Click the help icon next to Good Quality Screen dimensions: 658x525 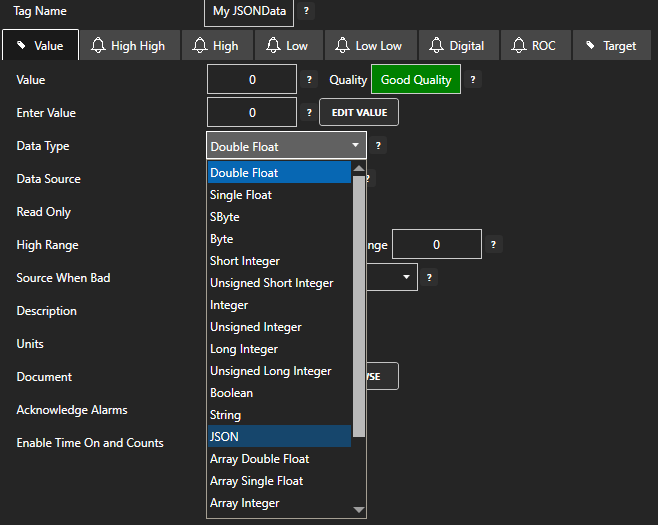click(x=473, y=80)
